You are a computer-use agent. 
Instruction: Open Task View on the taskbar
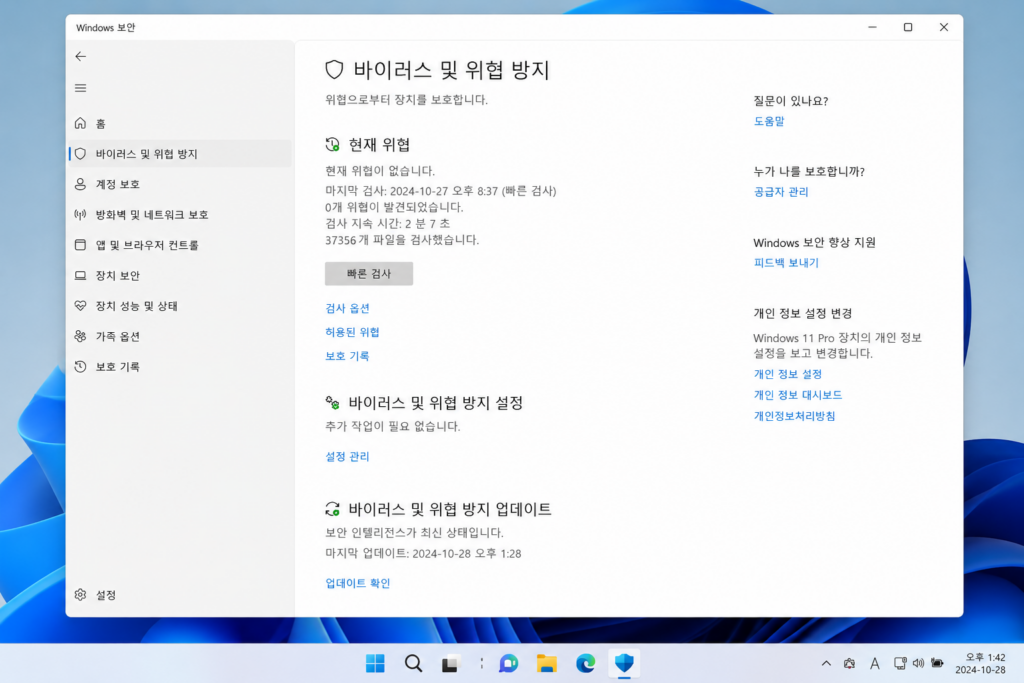point(451,663)
